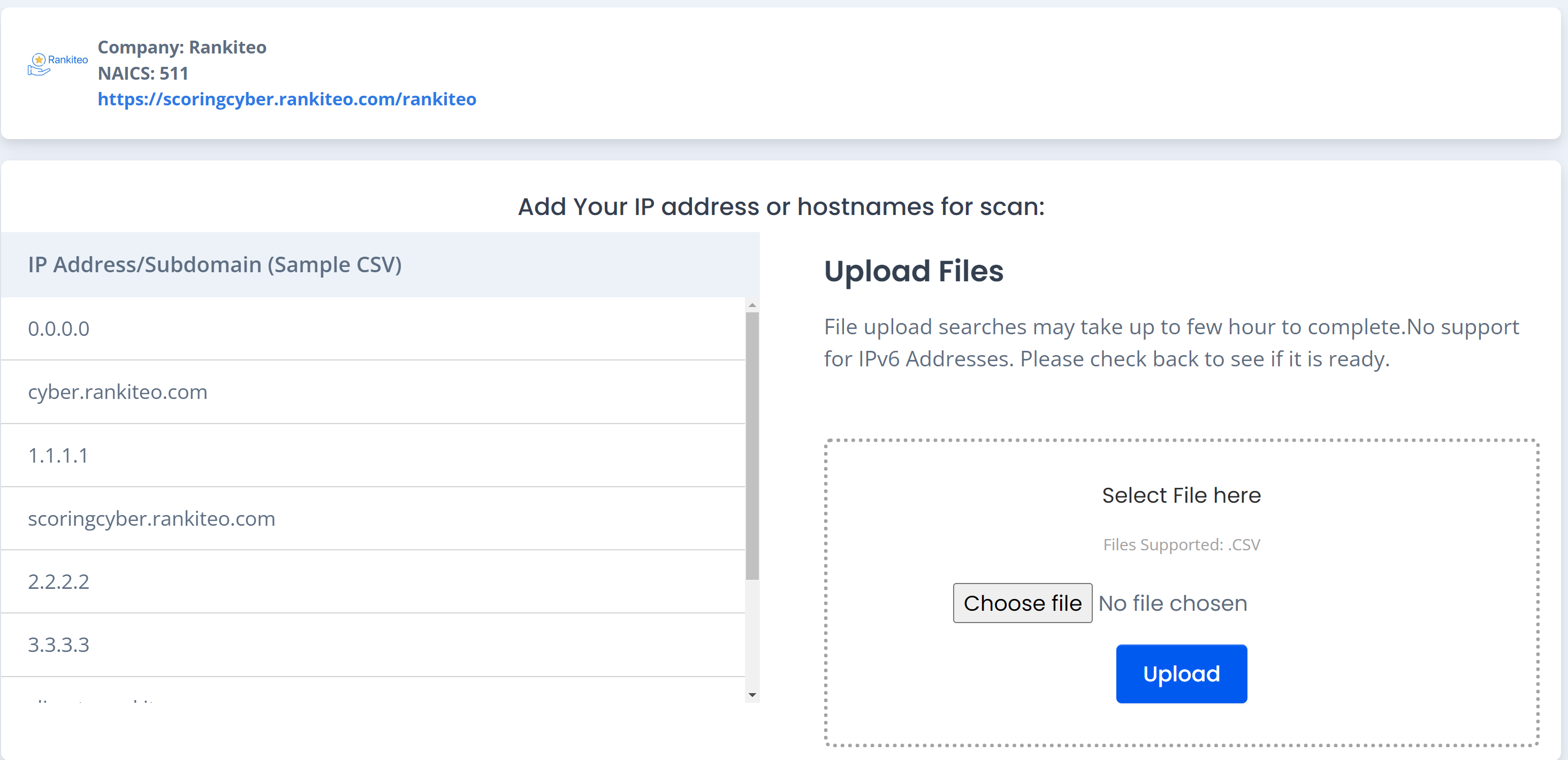Select the 3.3.3.3 row

click(58, 644)
